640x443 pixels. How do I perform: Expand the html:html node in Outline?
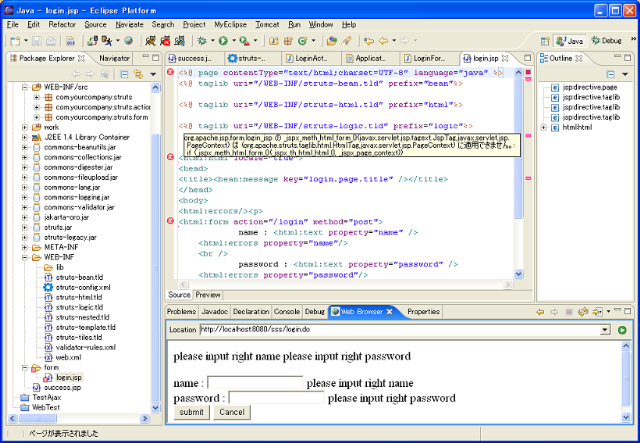(544, 127)
